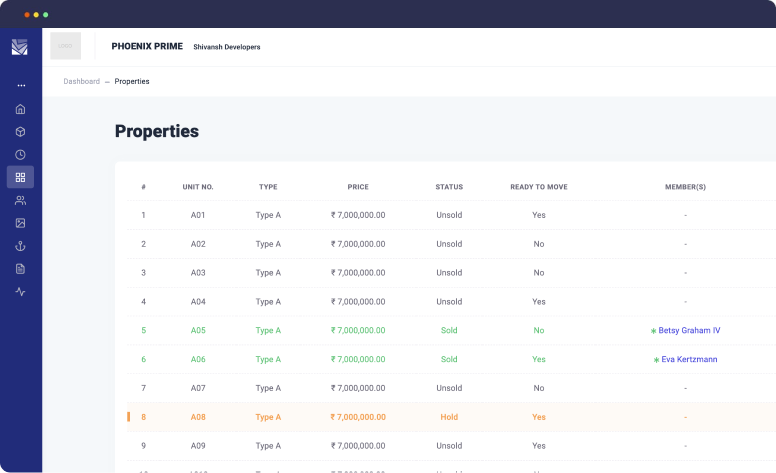Select the clock icon in sidebar
Screen dimensions: 776x473
20,155
